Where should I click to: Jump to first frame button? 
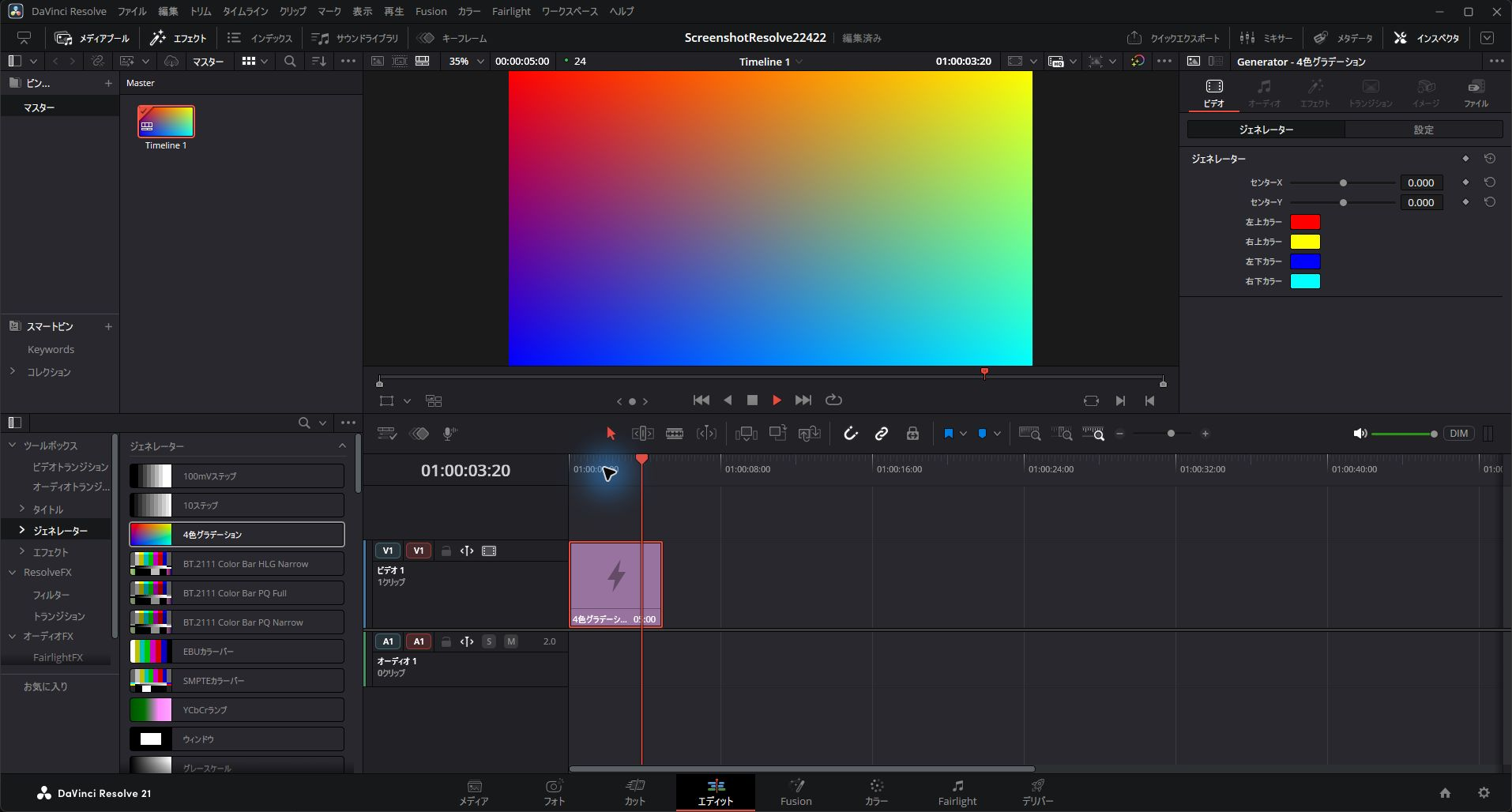click(x=701, y=400)
